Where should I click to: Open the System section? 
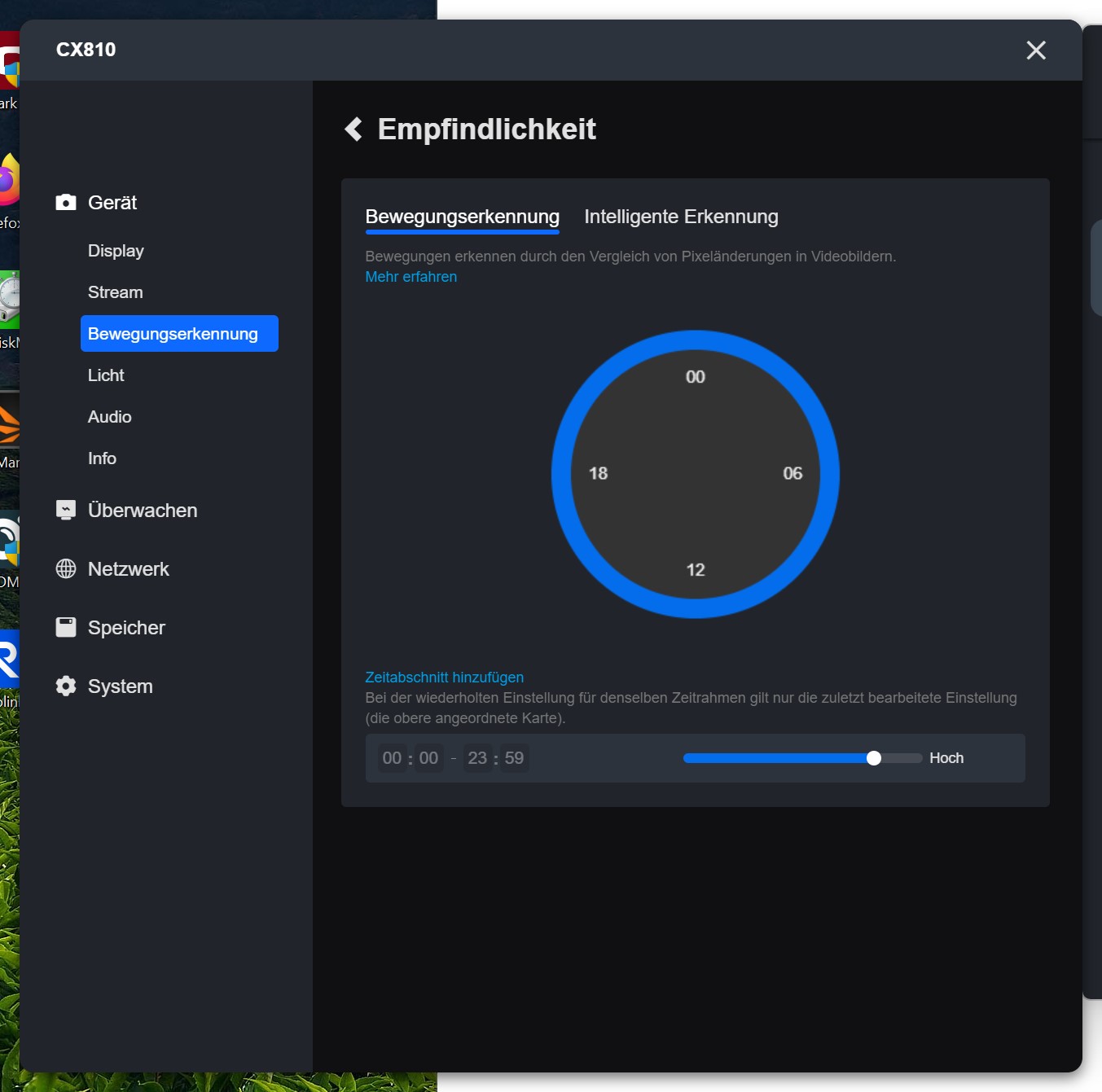point(121,686)
